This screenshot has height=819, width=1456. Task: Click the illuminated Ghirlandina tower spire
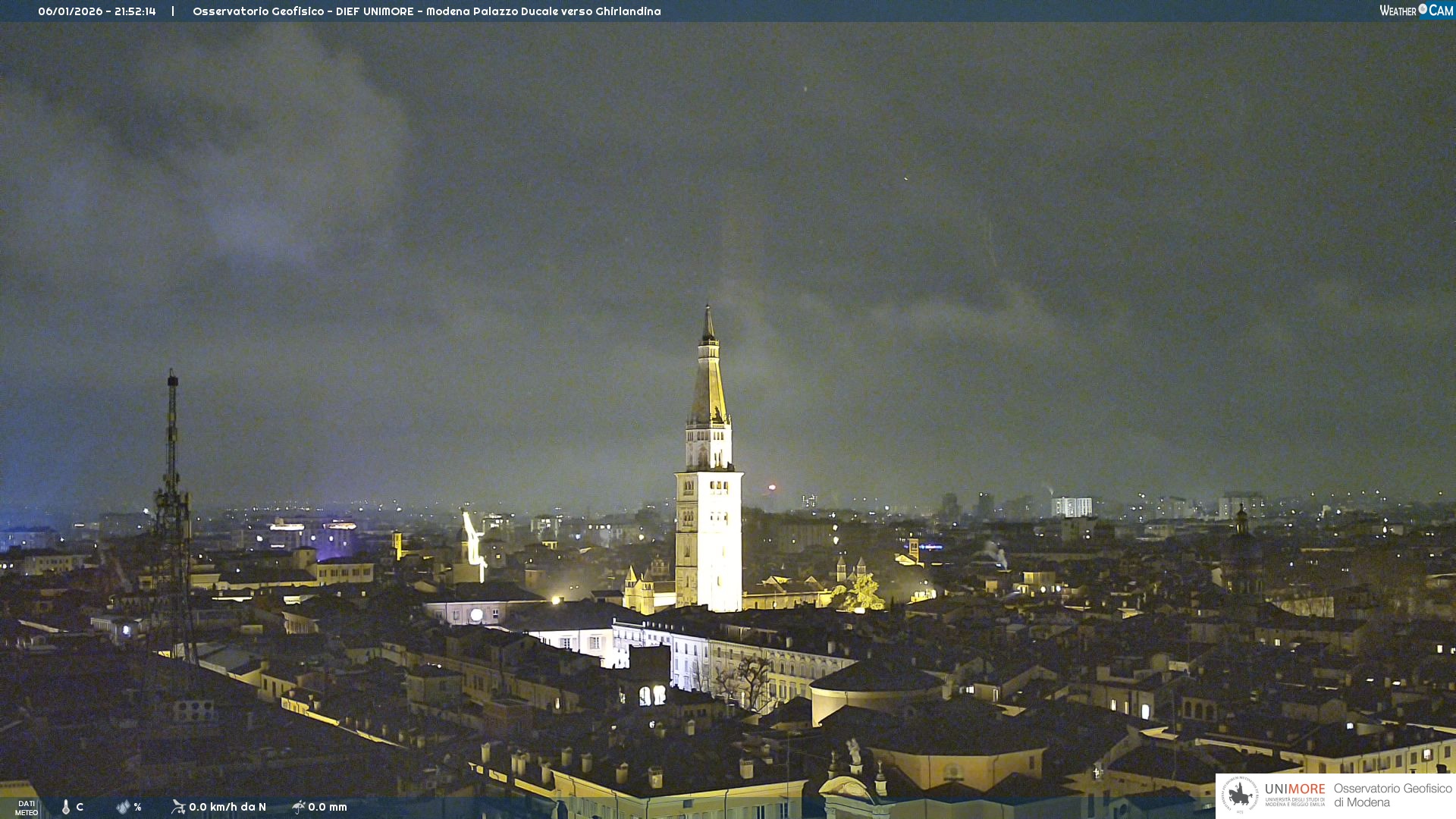(x=708, y=379)
